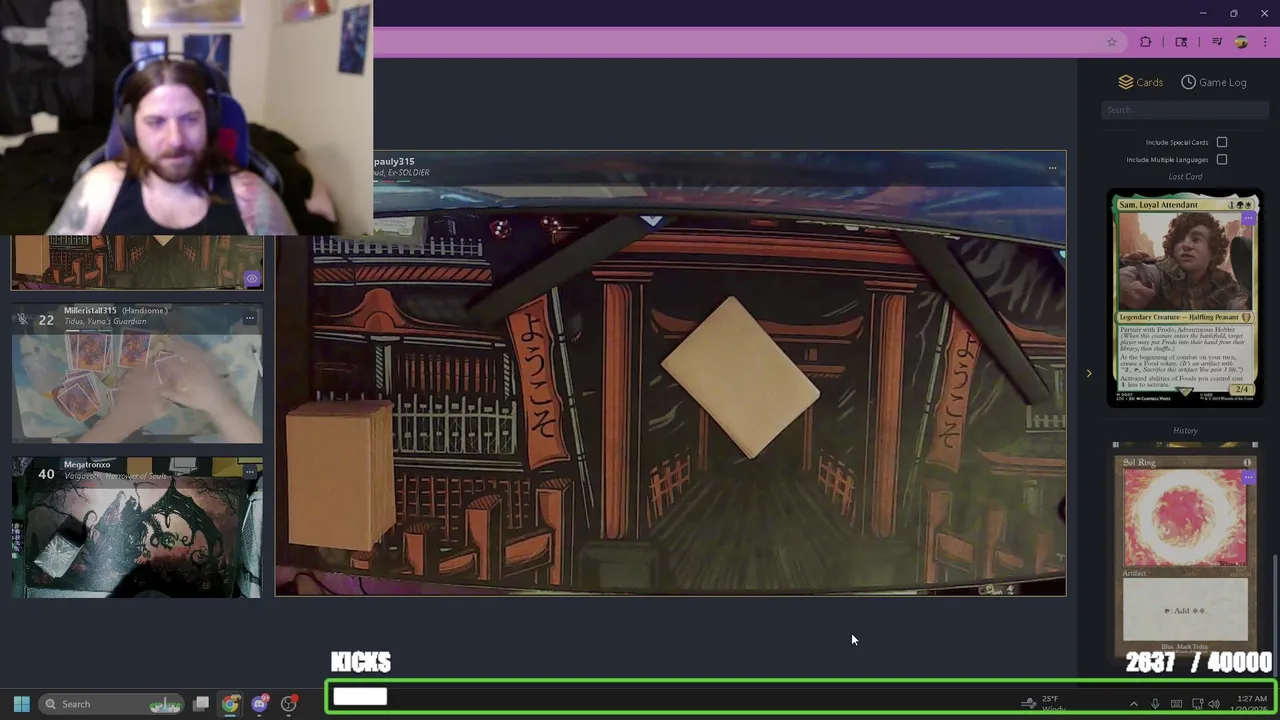Click Milleristall315's muted microphone icon
The width and height of the screenshot is (1280, 720).
click(22, 319)
